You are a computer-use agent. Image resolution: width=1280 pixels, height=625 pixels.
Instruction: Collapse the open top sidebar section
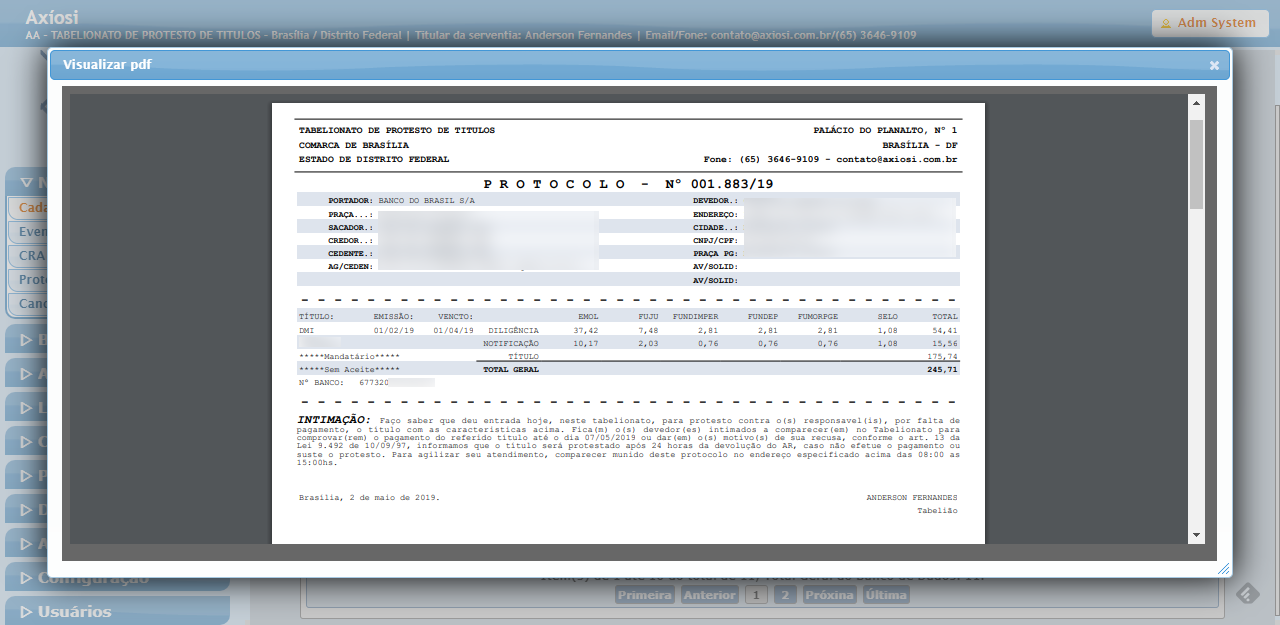tap(25, 183)
